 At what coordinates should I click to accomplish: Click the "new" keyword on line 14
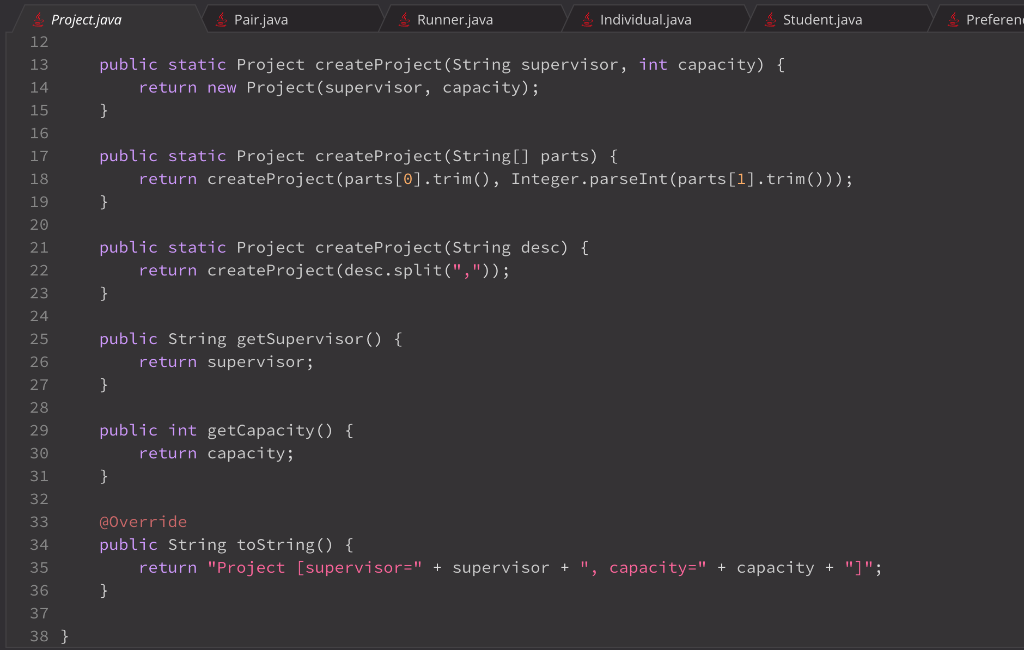pos(221,87)
